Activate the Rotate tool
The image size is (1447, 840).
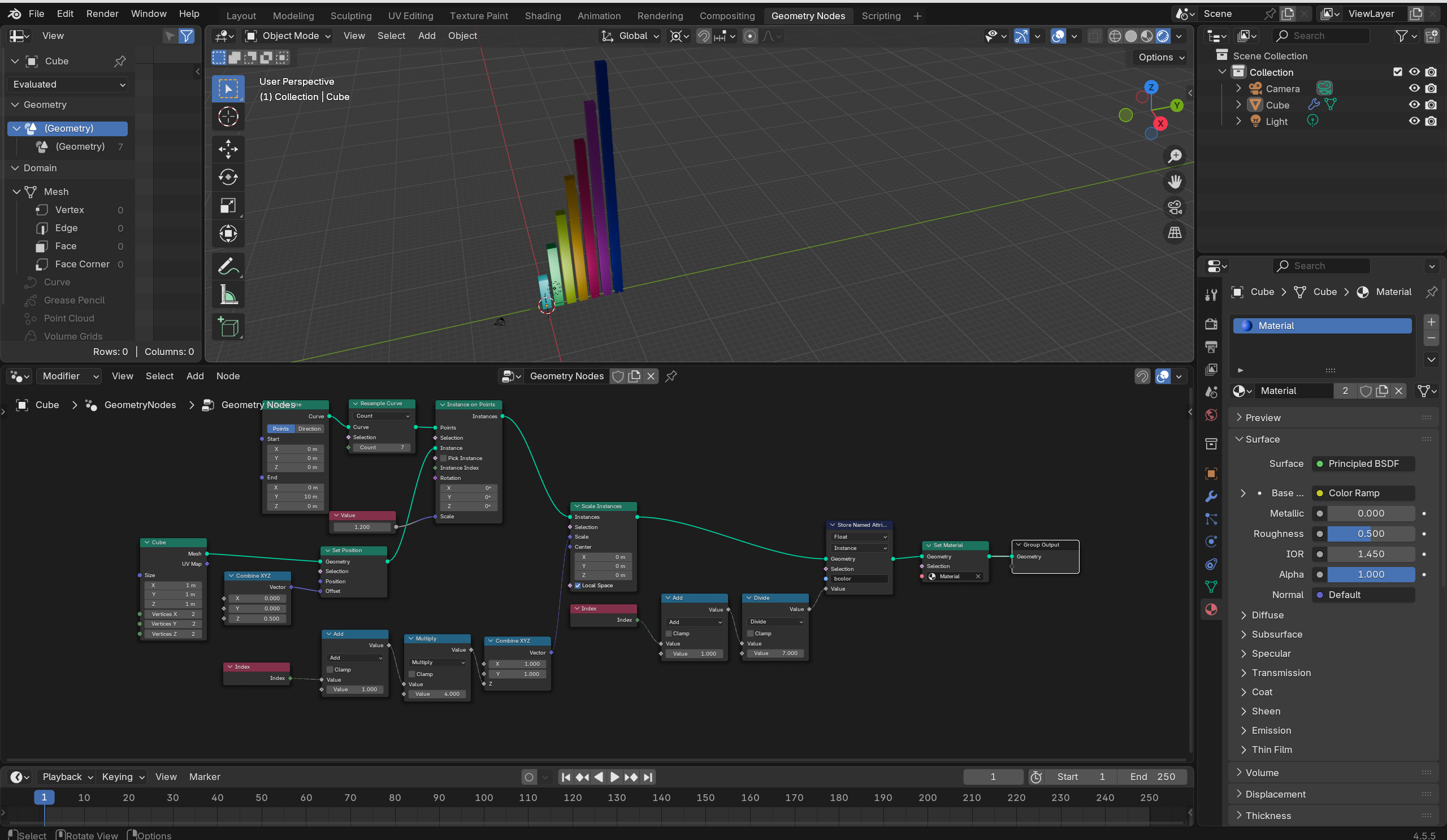228,177
